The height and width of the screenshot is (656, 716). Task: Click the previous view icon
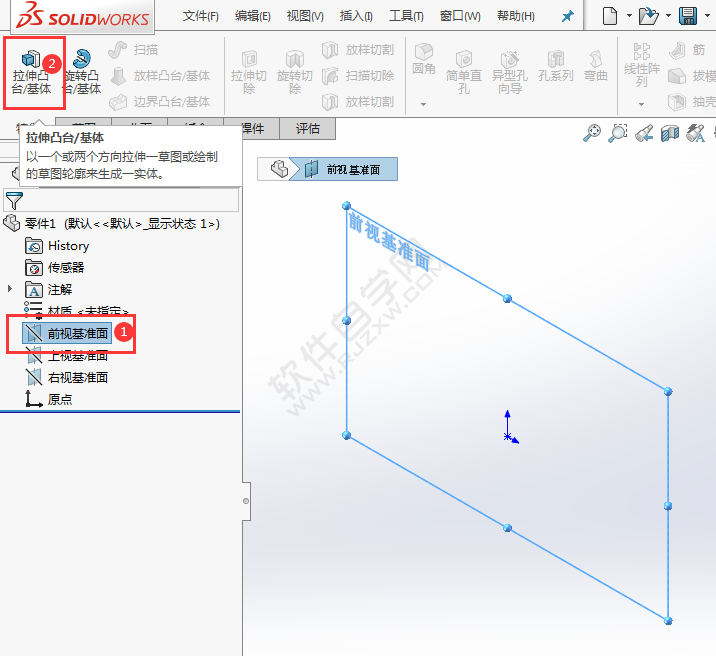pyautogui.click(x=644, y=133)
